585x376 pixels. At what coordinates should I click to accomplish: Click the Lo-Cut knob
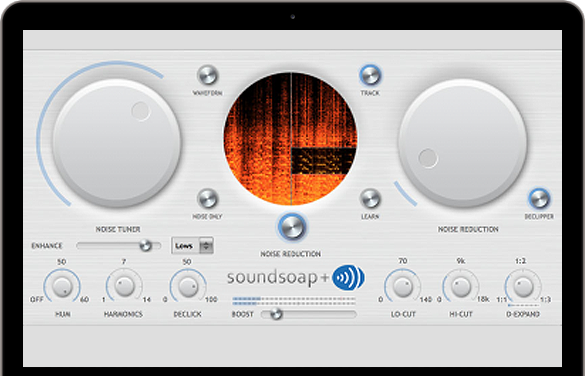403,287
